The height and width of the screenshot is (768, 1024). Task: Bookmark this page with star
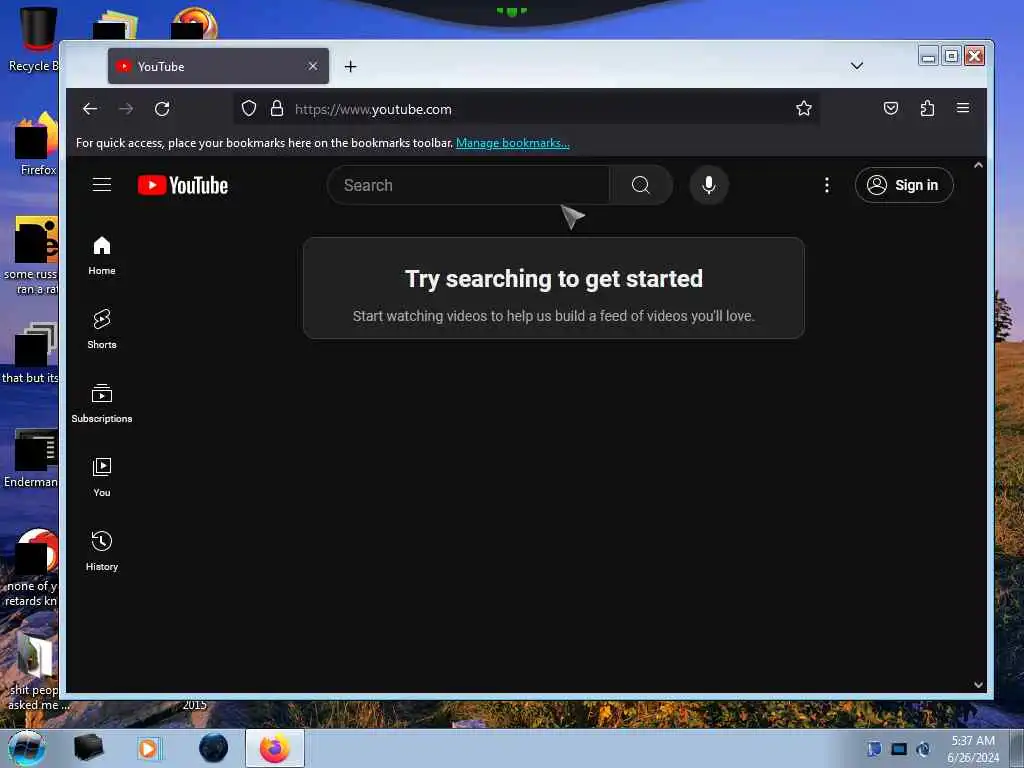[x=804, y=108]
